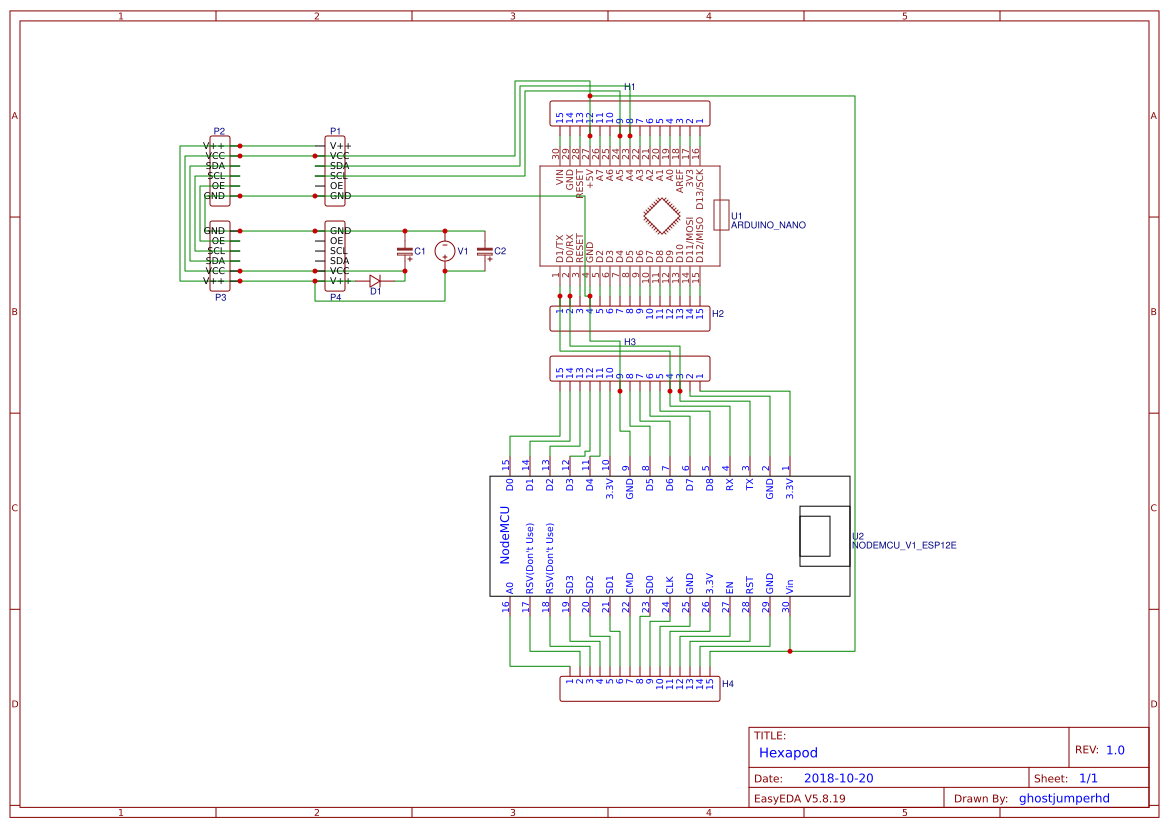1169x828 pixels.
Task: Click the 3.3V pin label on NodeMCU
Action: (x=609, y=489)
